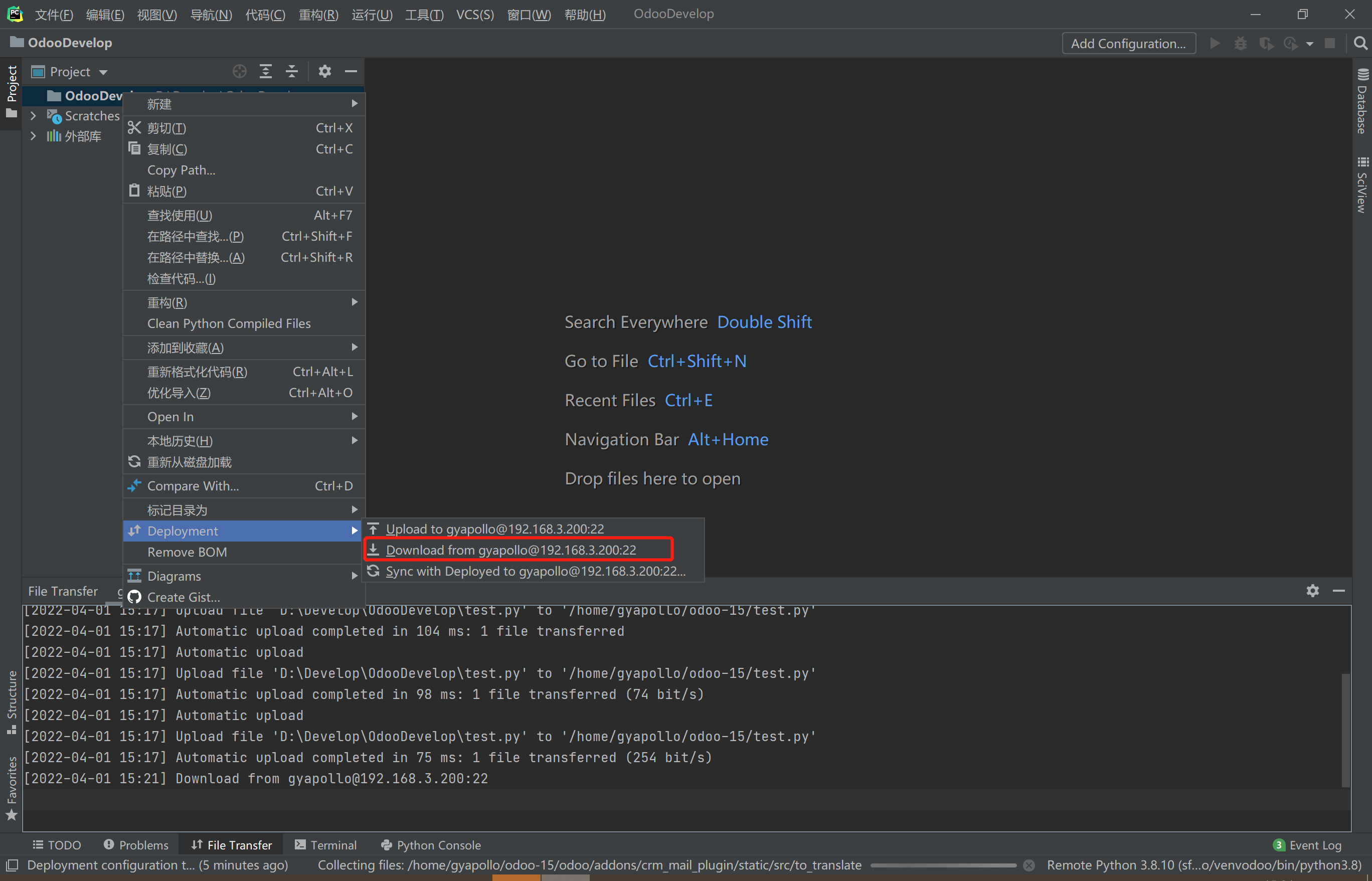
Task: Cancel the collecting files progress task
Action: tap(1028, 865)
